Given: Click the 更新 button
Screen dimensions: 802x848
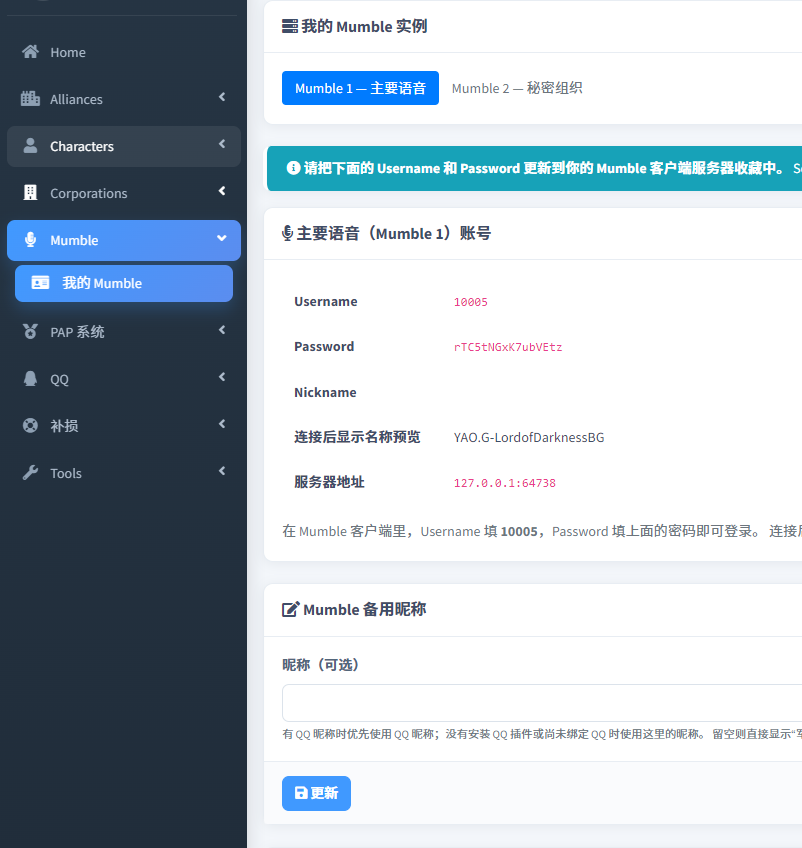Looking at the screenshot, I should click(x=316, y=793).
